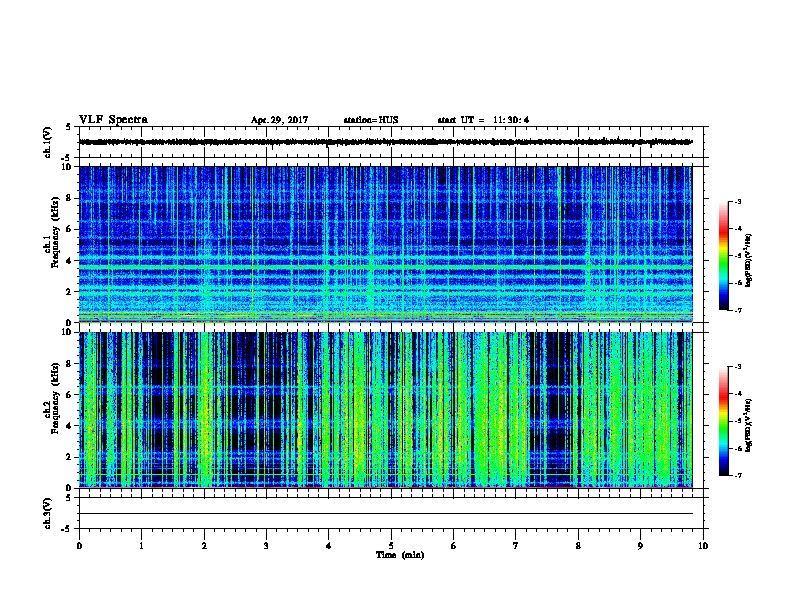This screenshot has width=792, height=612.
Task: Click the -3 tick on ch.1 colorbar
Action: coord(737,201)
